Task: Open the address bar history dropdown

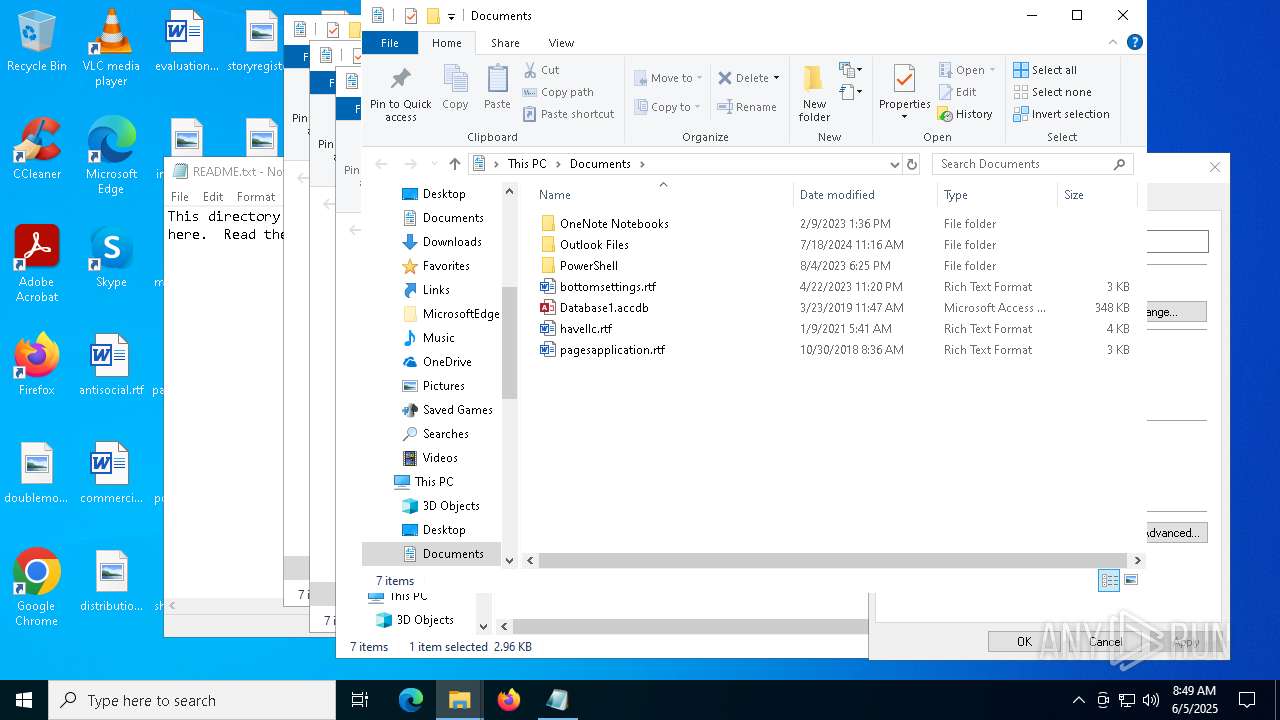Action: [x=894, y=164]
